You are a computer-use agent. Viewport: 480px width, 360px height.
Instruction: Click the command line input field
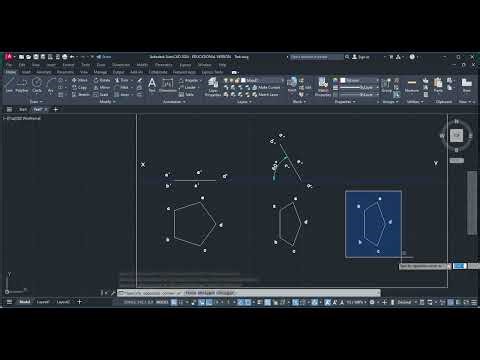coord(249,293)
